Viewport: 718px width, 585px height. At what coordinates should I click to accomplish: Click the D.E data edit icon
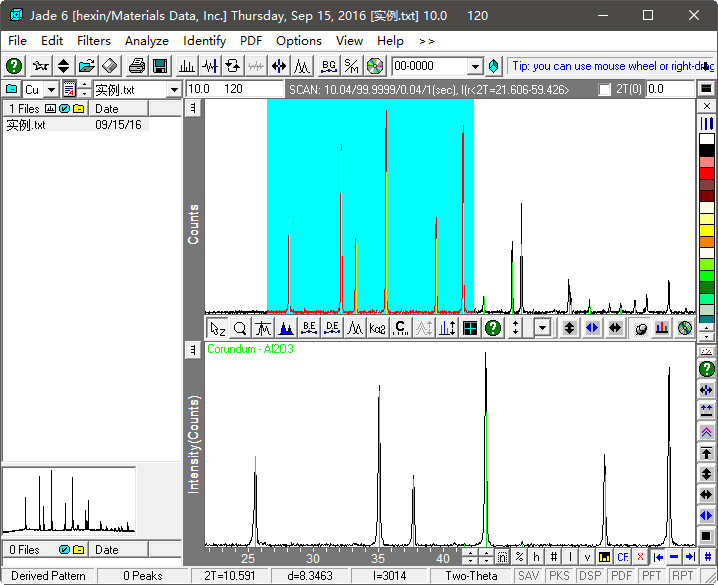(x=332, y=328)
